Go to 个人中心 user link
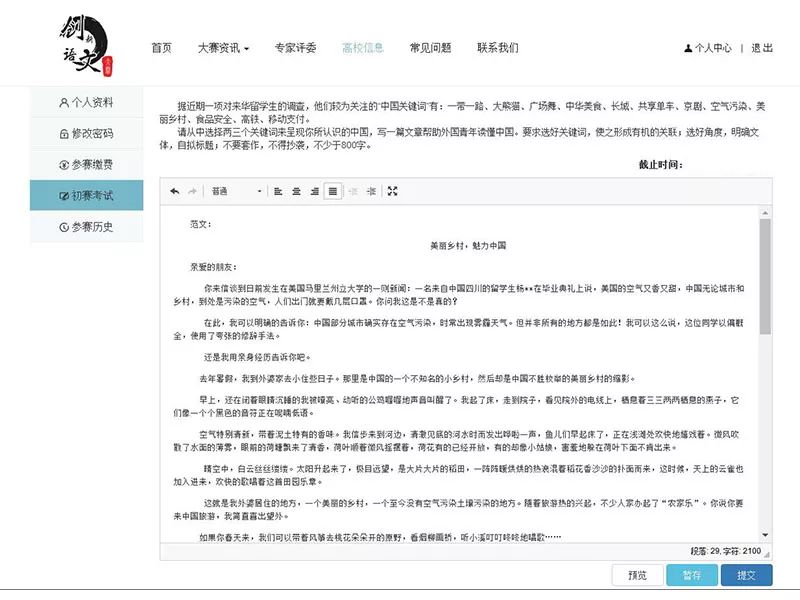Image resolution: width=800 pixels, height=600 pixels. pos(708,48)
